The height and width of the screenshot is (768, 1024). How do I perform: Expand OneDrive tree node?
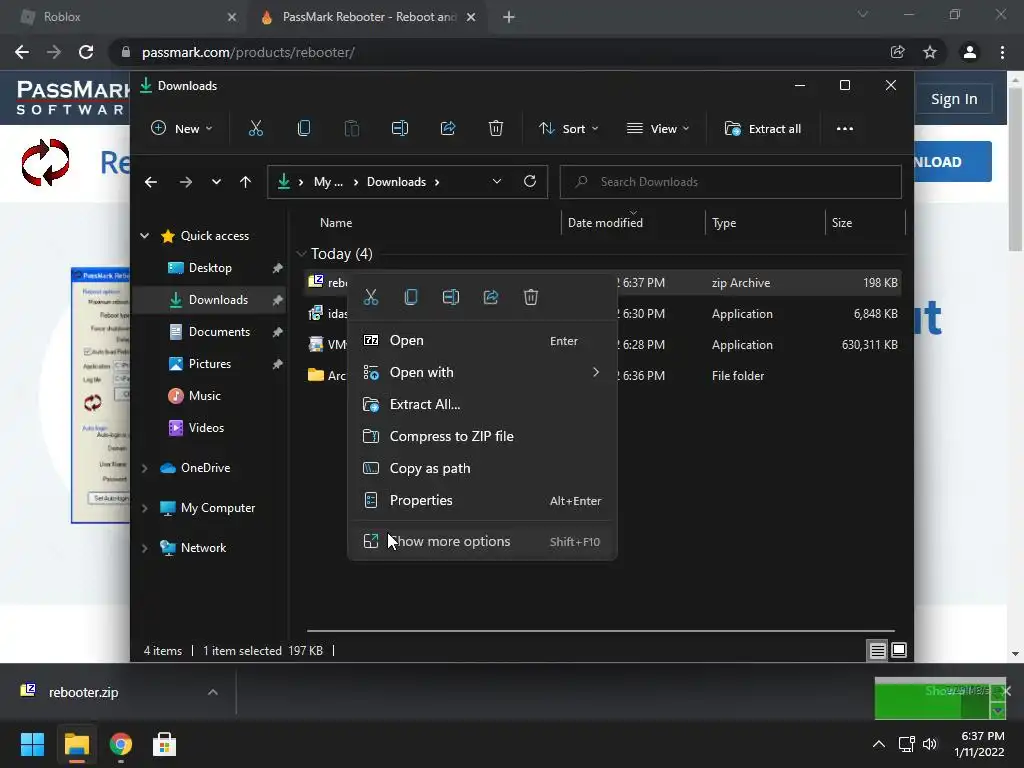144,468
